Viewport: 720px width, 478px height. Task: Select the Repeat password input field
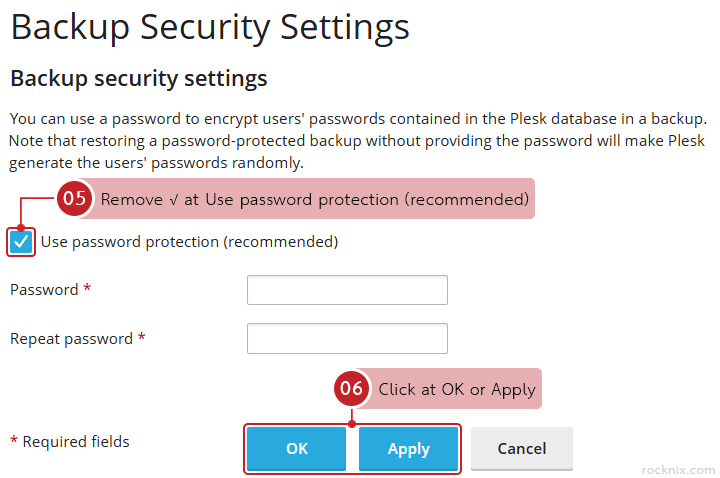click(x=347, y=339)
